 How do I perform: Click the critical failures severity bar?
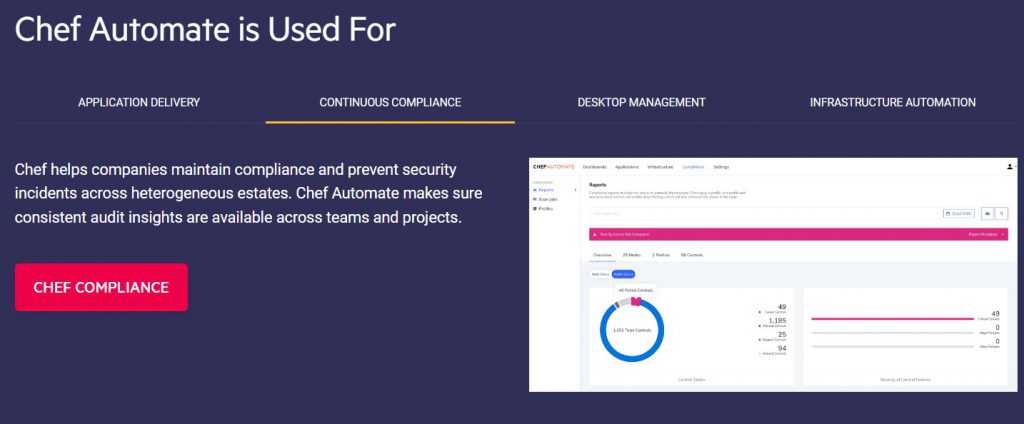[892, 318]
